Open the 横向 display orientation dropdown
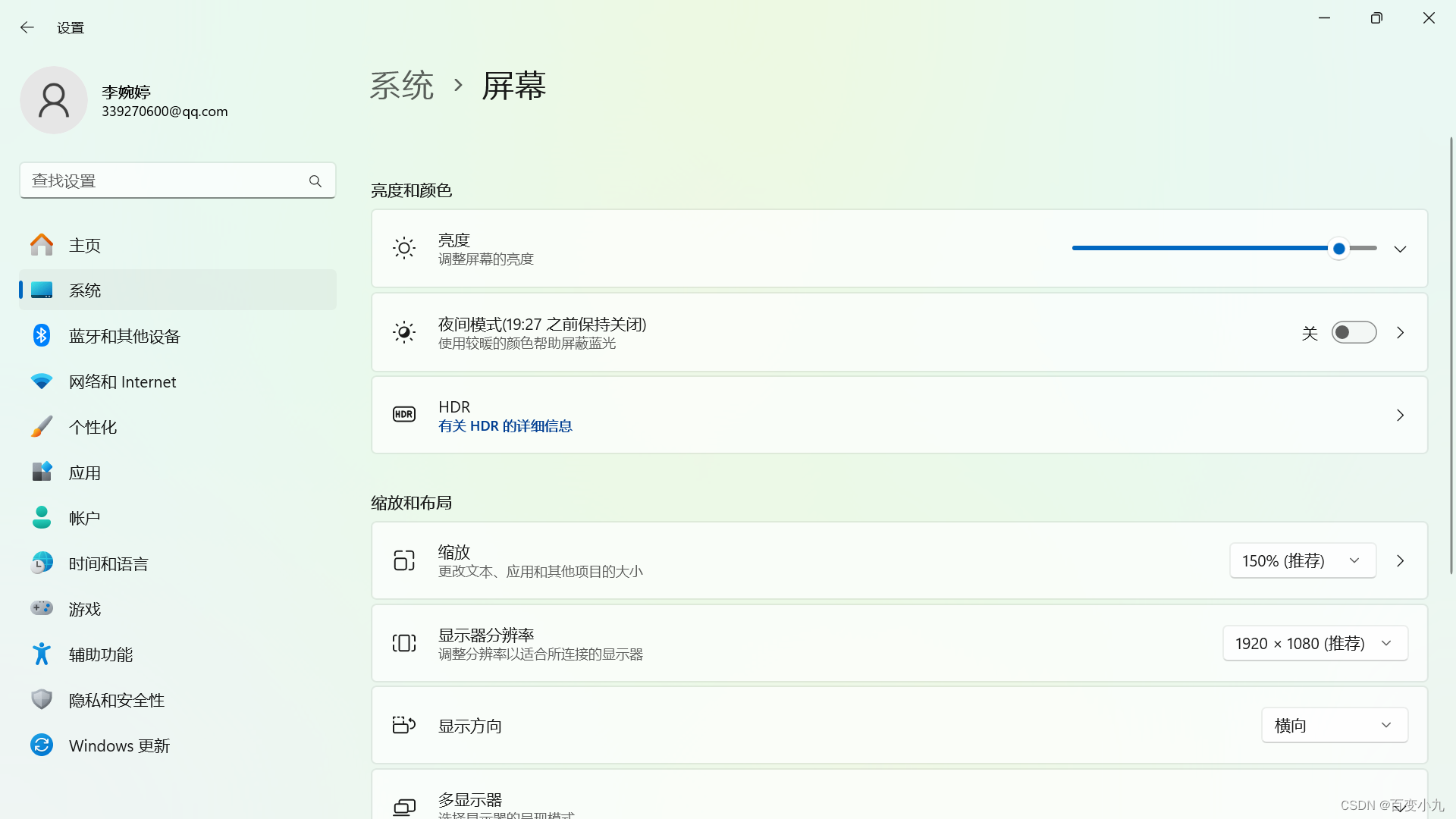Image resolution: width=1456 pixels, height=819 pixels. point(1334,724)
